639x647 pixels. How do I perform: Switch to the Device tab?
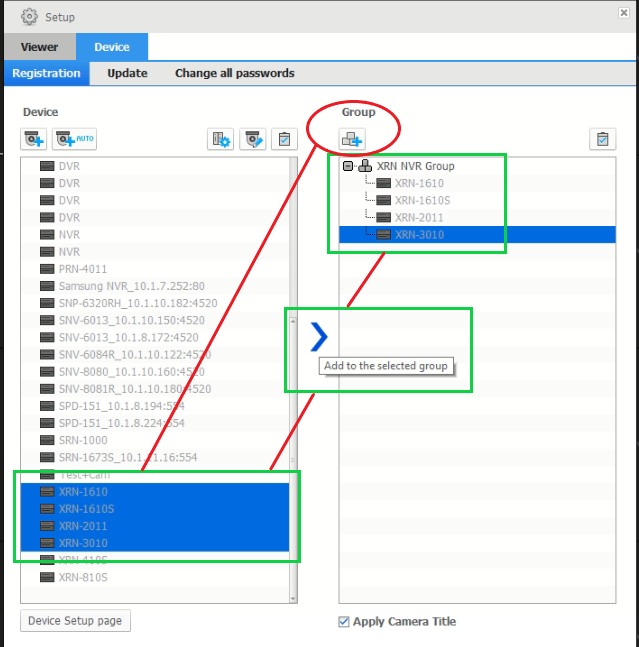coord(112,47)
